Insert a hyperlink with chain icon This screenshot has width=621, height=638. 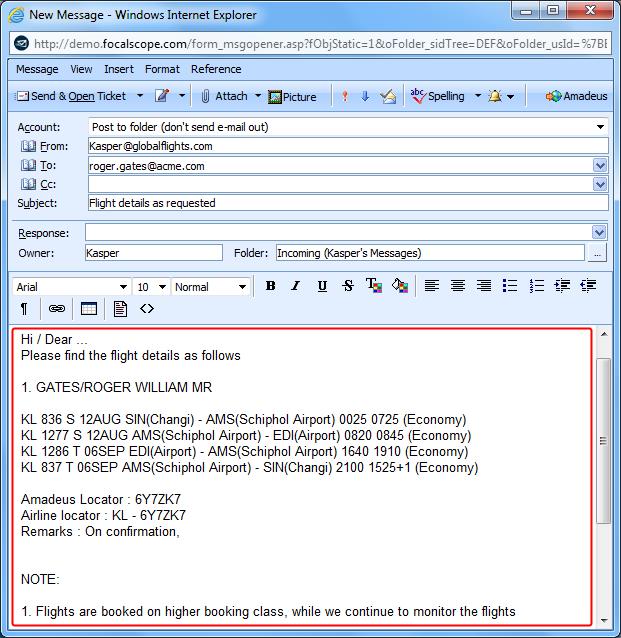click(57, 309)
